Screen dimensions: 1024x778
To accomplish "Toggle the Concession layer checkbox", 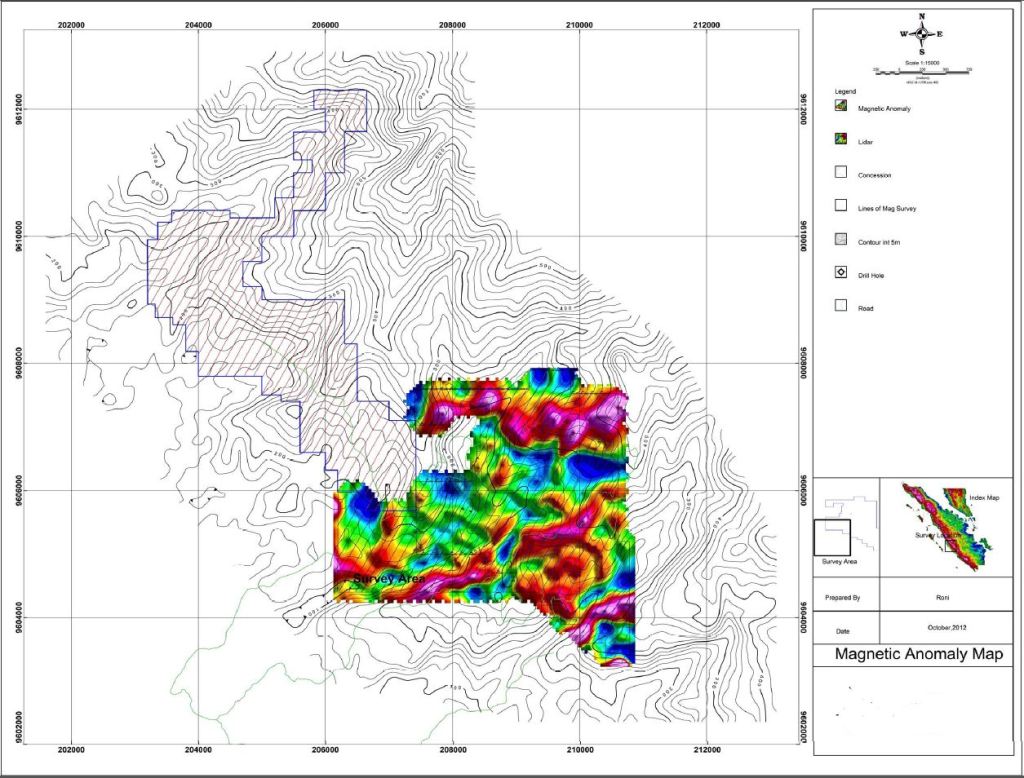I will (x=840, y=173).
